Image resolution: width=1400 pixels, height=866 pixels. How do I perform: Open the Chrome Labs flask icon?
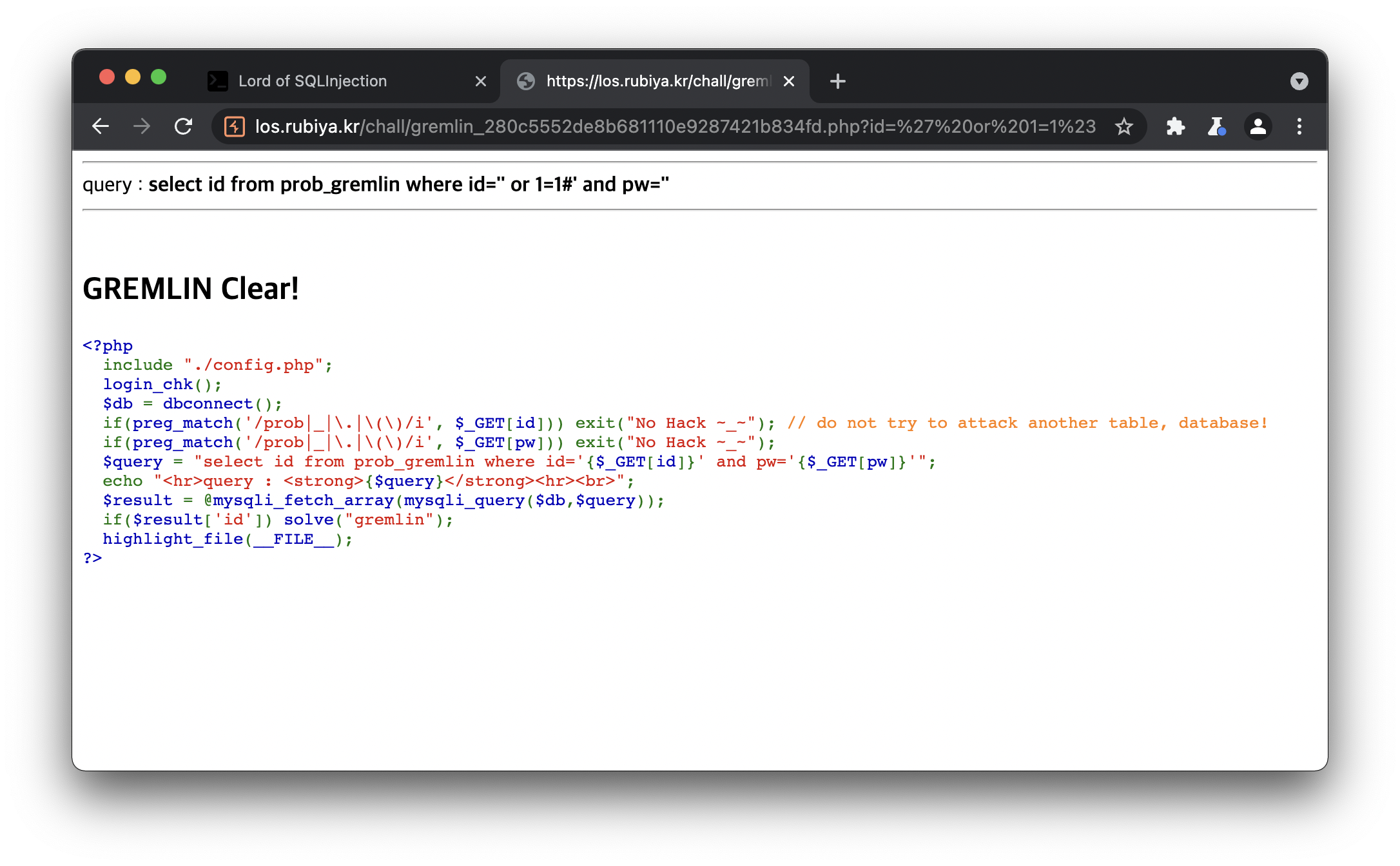(1216, 126)
